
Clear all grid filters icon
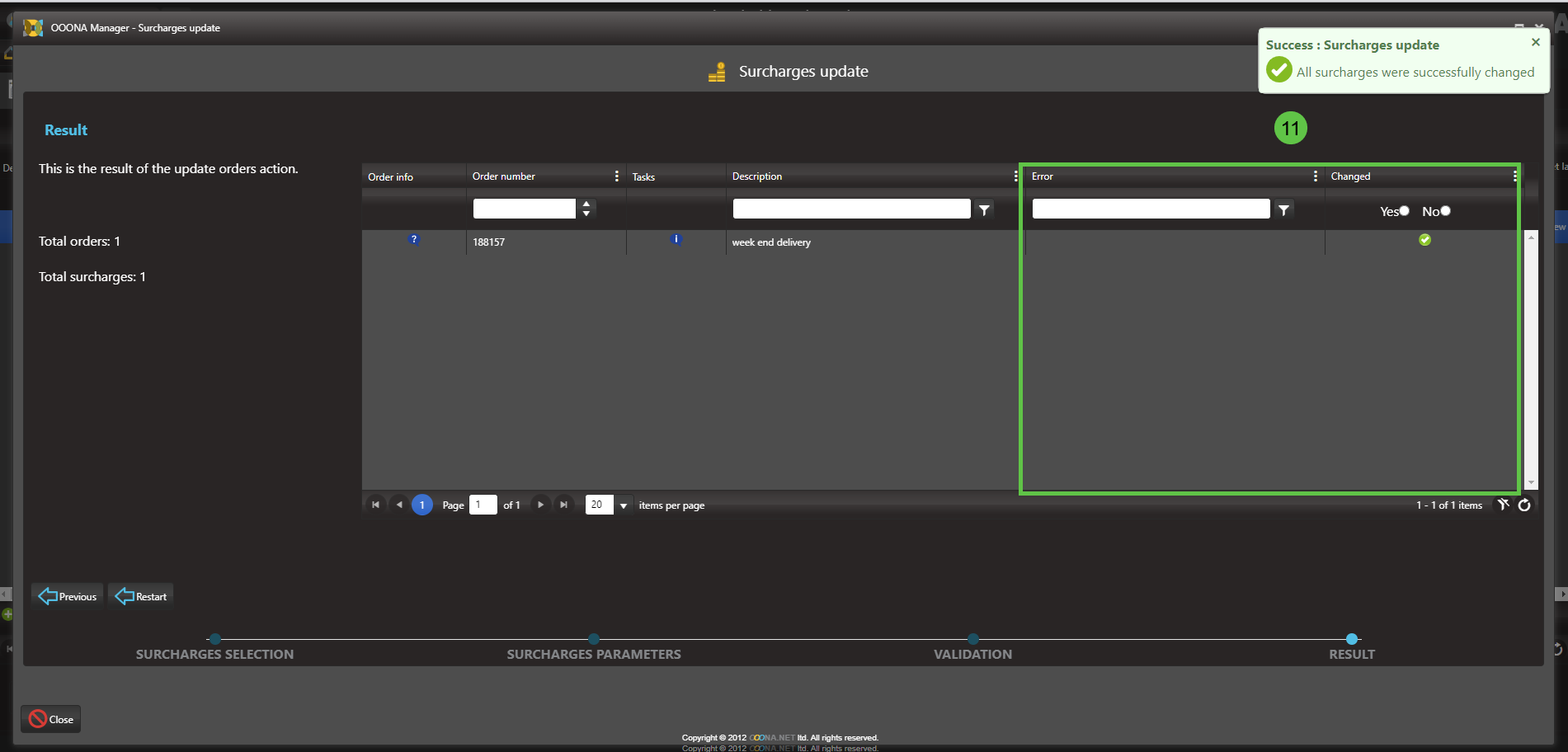1504,505
